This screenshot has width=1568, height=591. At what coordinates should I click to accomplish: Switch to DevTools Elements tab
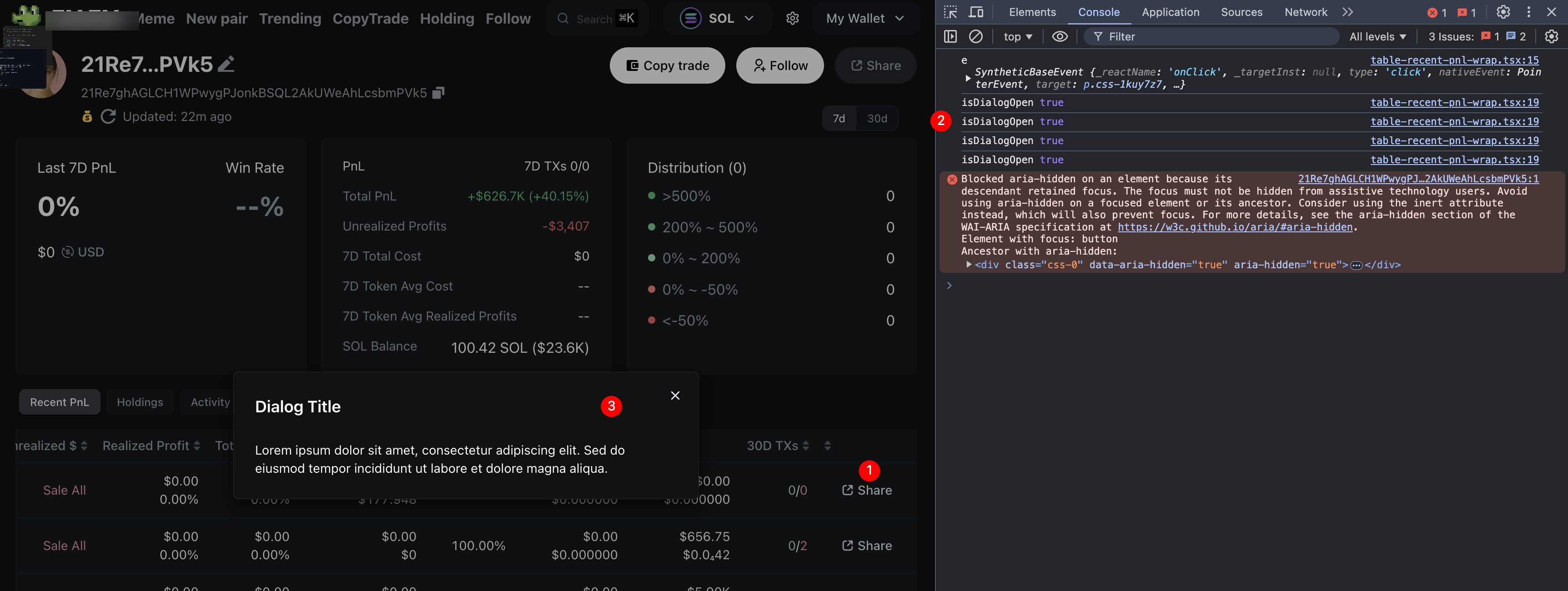pos(1032,12)
